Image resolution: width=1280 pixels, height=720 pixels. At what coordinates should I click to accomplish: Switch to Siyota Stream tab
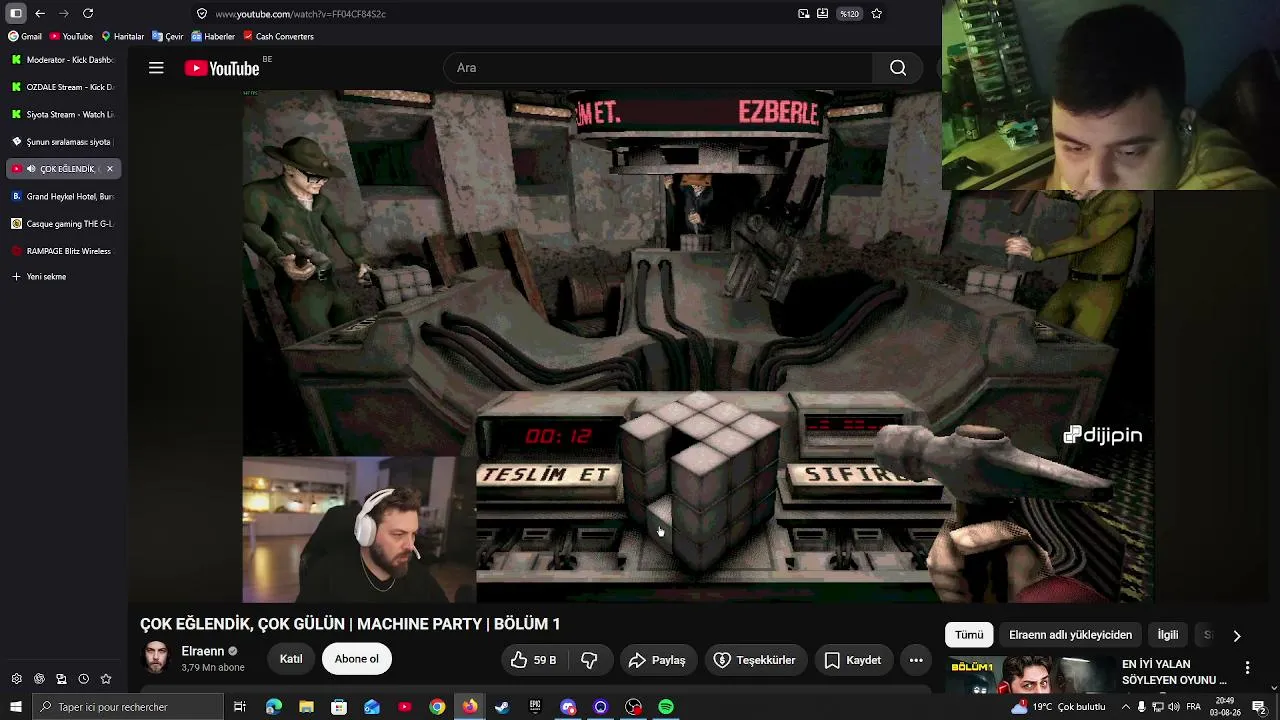pos(63,115)
